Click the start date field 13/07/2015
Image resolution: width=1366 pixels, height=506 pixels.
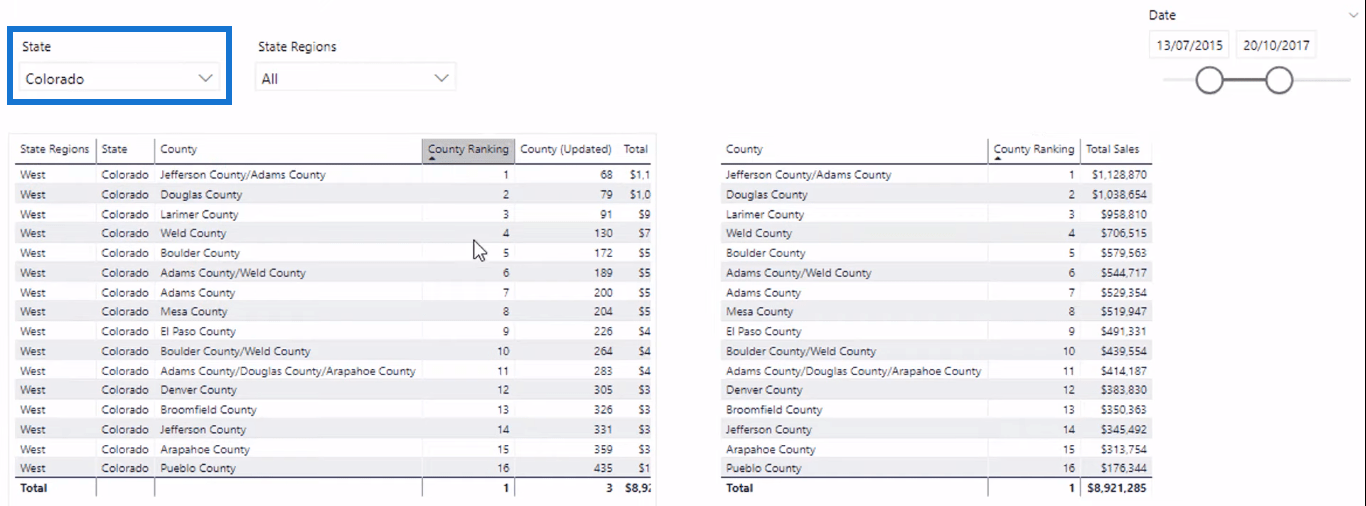pos(1190,46)
